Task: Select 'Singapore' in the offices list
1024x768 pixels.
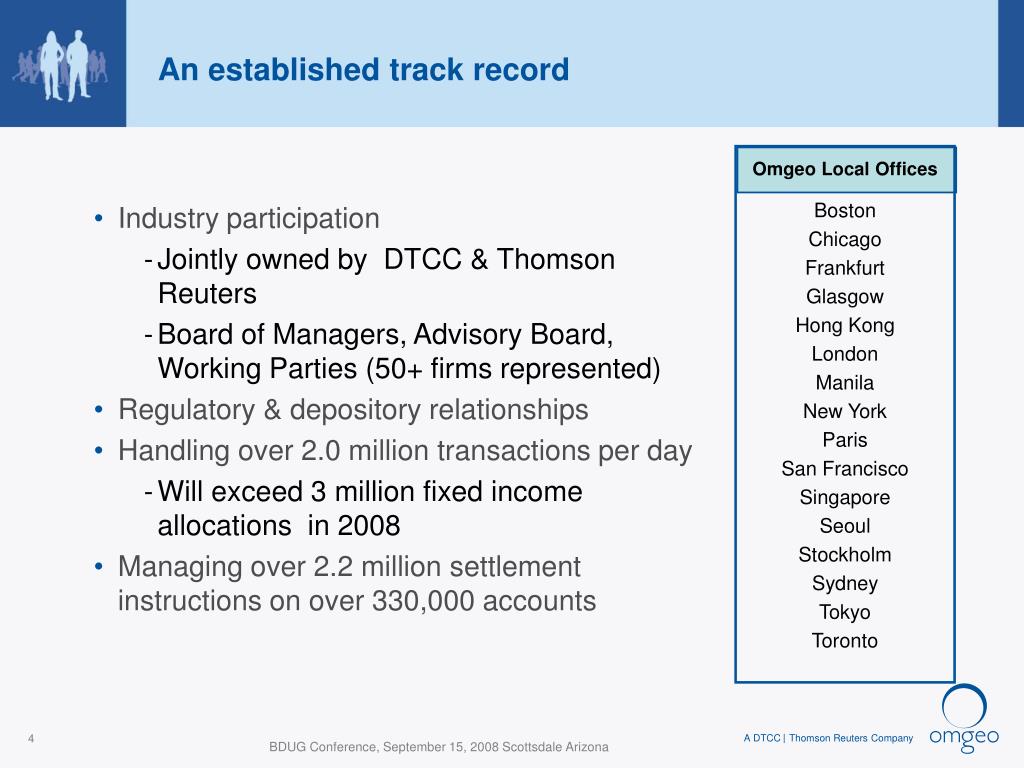Action: [844, 498]
